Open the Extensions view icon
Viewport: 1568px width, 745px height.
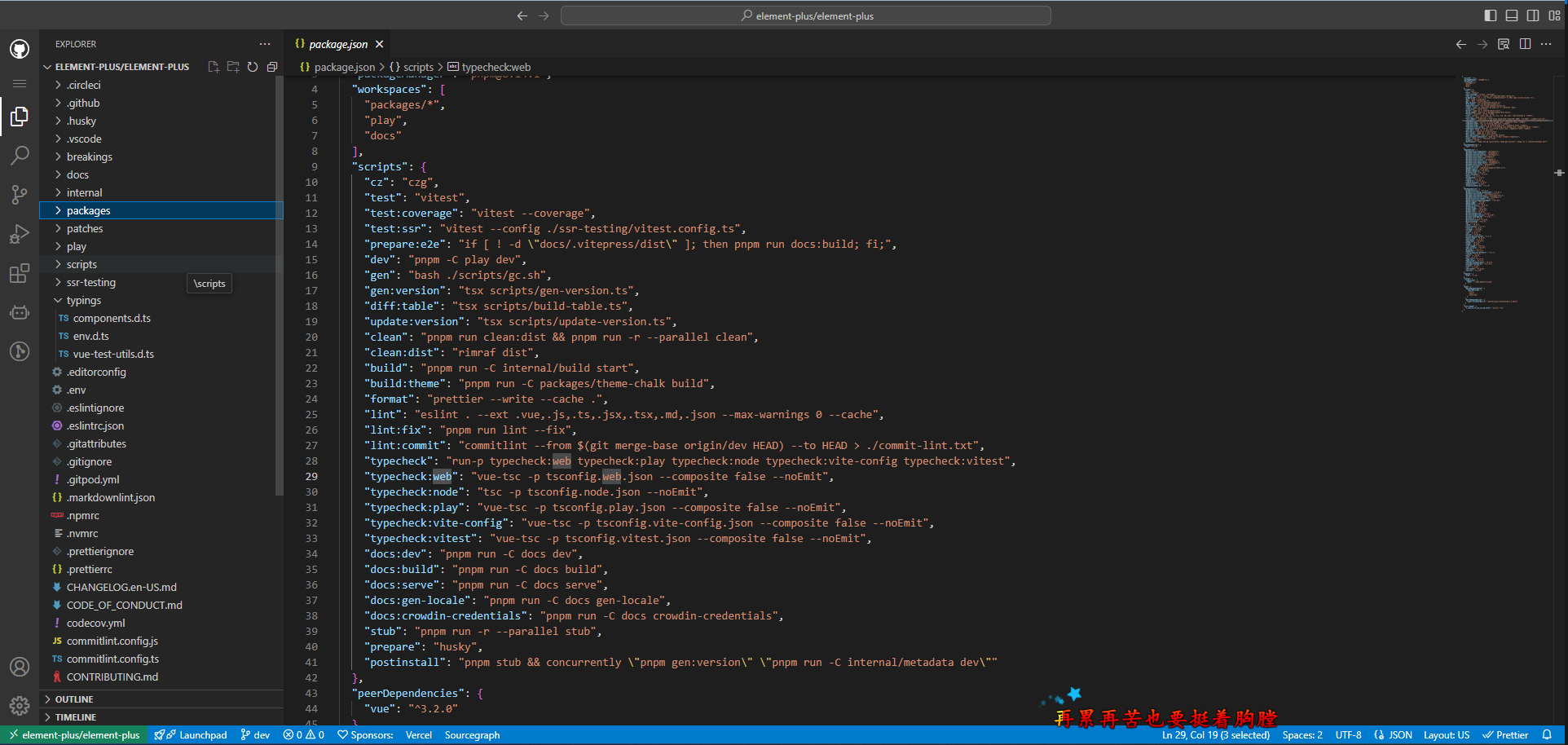[x=20, y=273]
